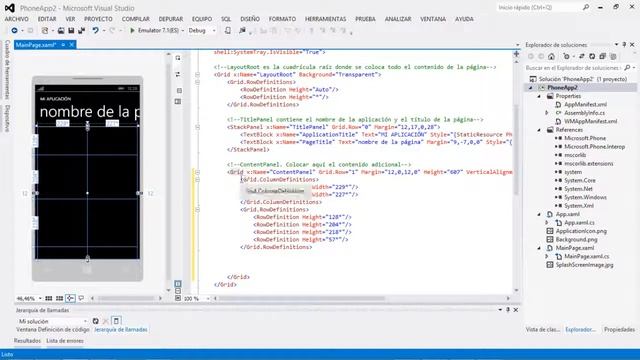Click the New Project toolbar icon
This screenshot has height=360, width=640.
click(x=45, y=31)
